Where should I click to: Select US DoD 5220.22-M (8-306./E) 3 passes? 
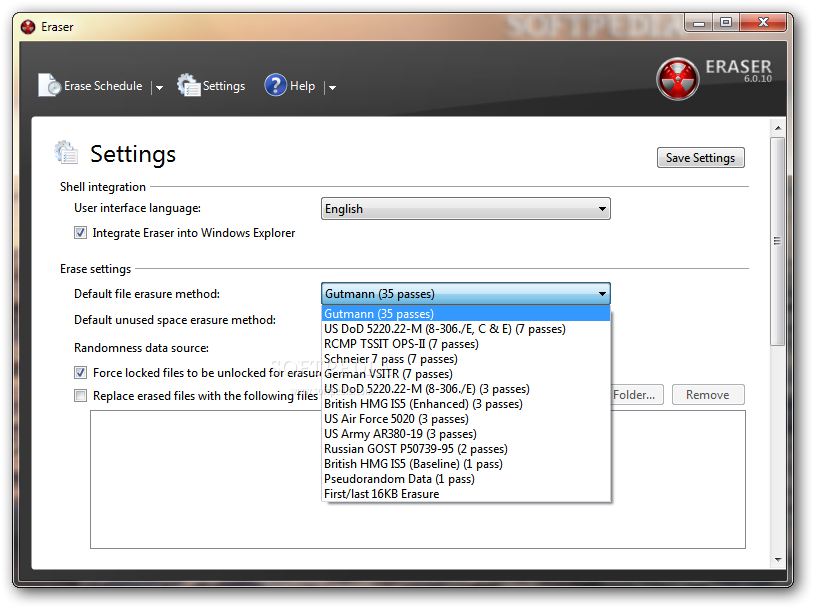pos(466,389)
